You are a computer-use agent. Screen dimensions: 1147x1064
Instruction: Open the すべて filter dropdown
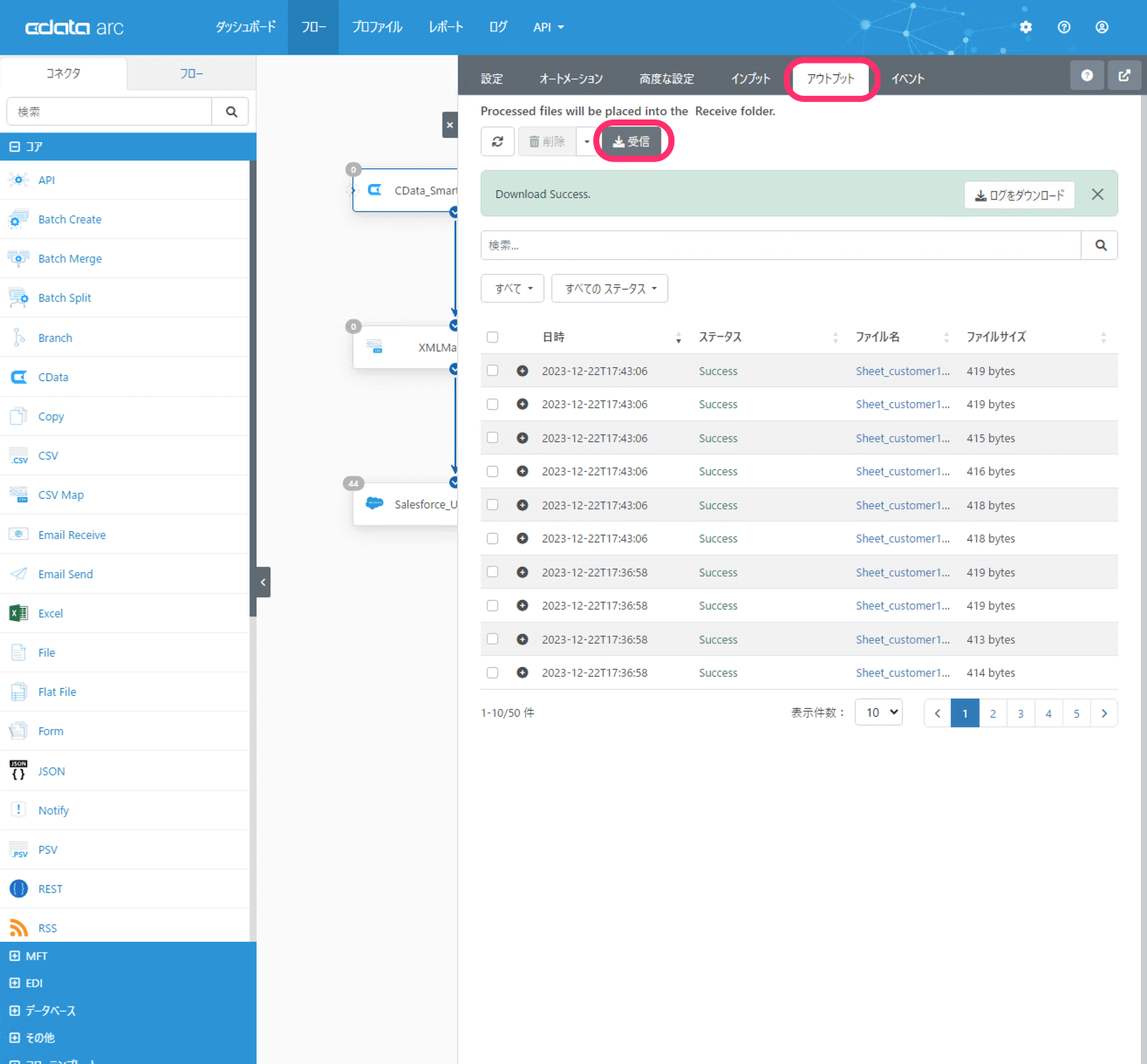pyautogui.click(x=513, y=289)
